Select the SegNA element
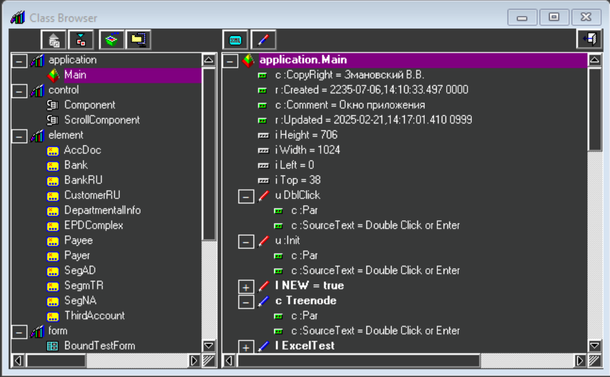Image resolution: width=610 pixels, height=377 pixels. (x=80, y=300)
